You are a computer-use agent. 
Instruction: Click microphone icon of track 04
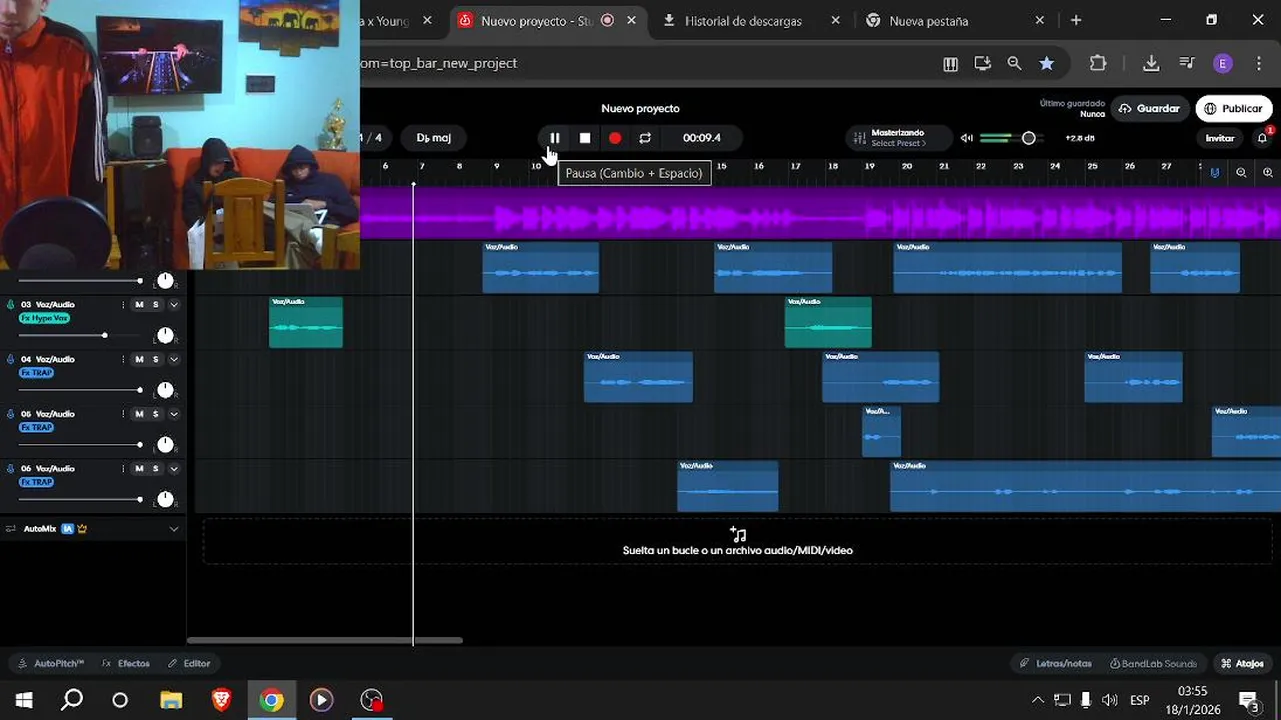pos(10,359)
